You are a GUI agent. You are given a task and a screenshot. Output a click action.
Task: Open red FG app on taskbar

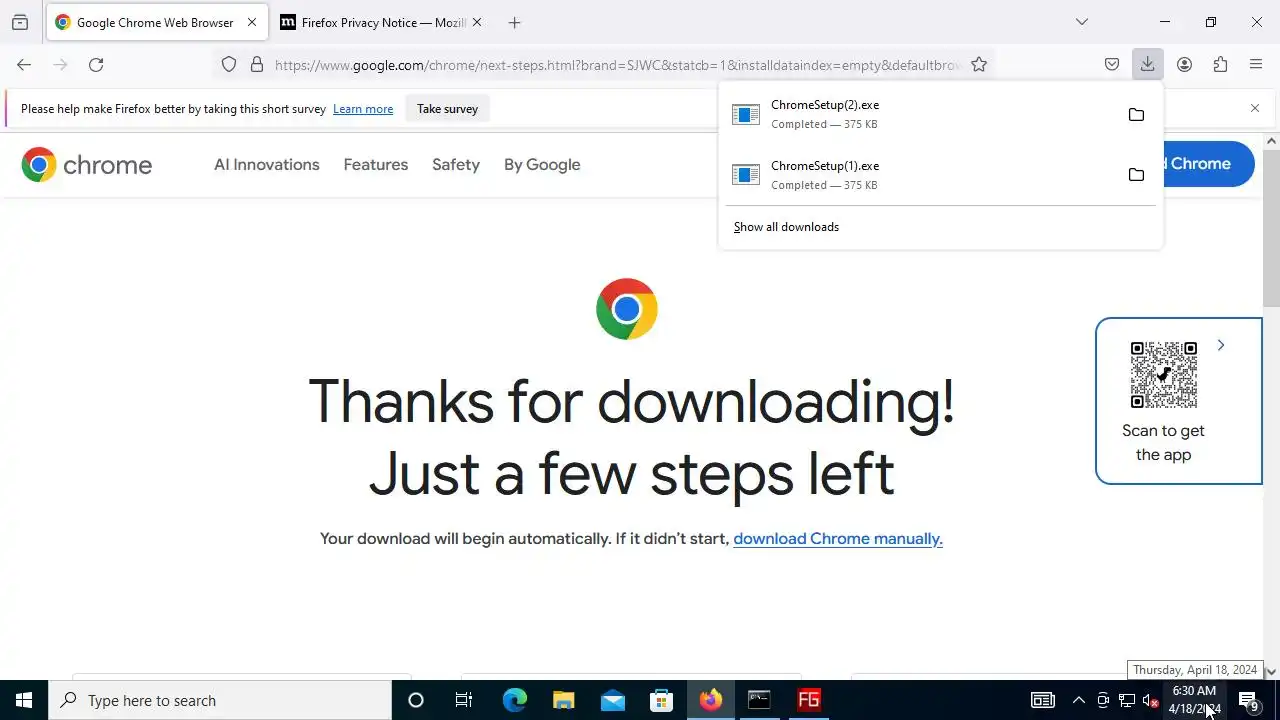coord(808,700)
